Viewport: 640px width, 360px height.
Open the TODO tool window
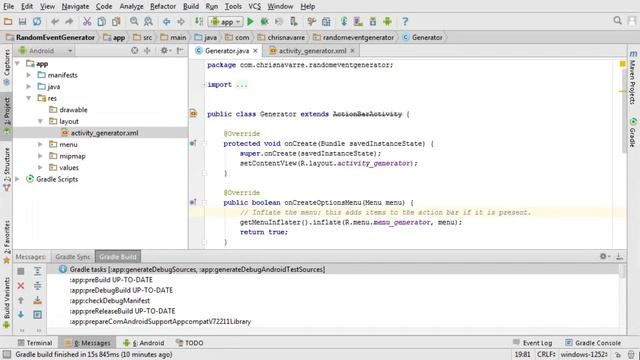190,343
